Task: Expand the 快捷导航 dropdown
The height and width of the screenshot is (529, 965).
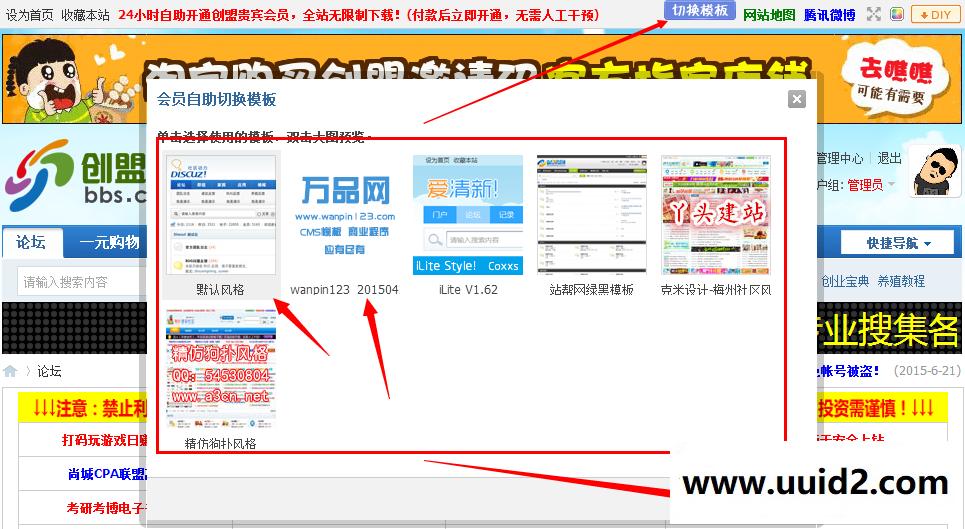Action: coord(898,244)
